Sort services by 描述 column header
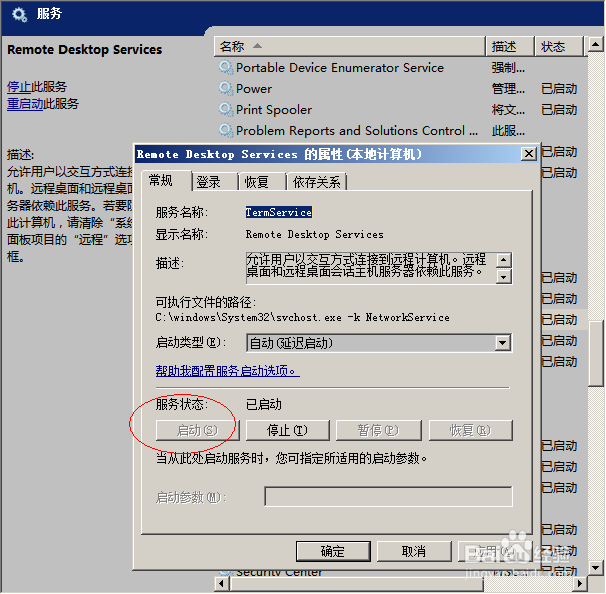The height and width of the screenshot is (594, 606). pos(510,46)
